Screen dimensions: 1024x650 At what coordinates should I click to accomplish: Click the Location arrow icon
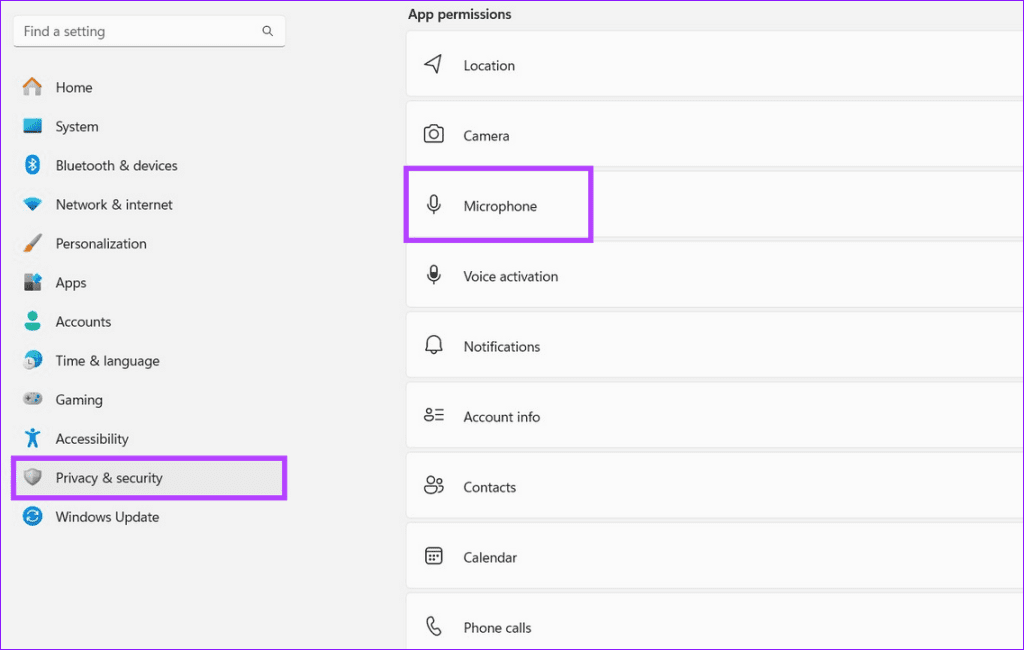[434, 64]
